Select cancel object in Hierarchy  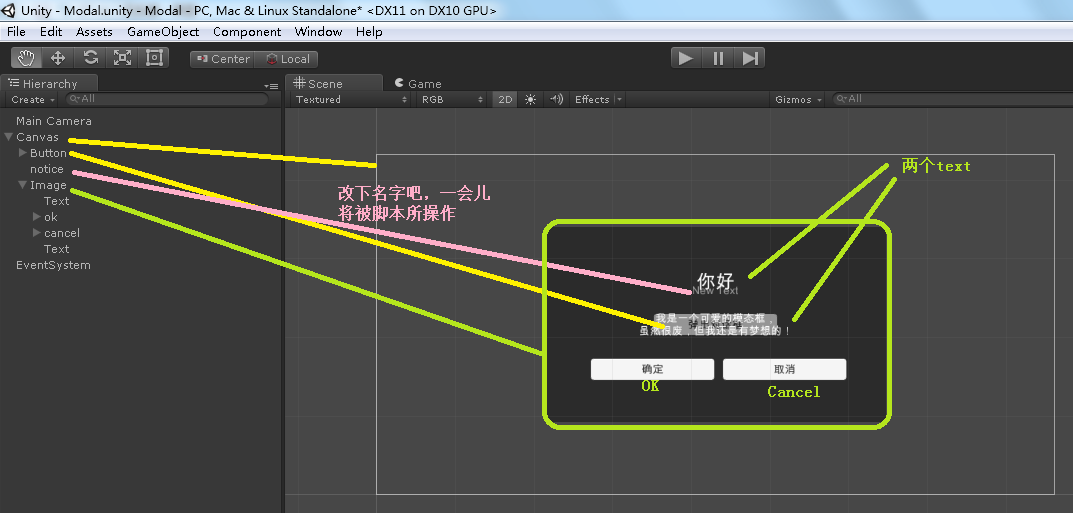coord(62,233)
